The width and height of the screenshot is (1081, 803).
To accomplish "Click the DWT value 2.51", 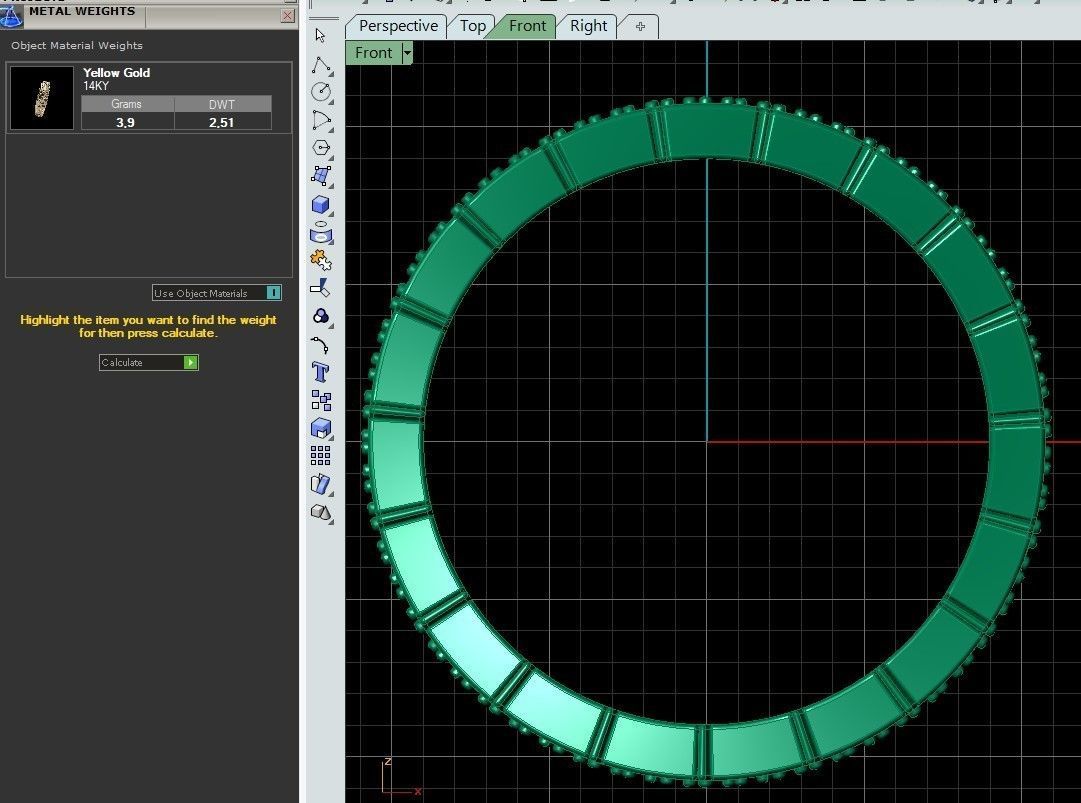I will click(221, 122).
